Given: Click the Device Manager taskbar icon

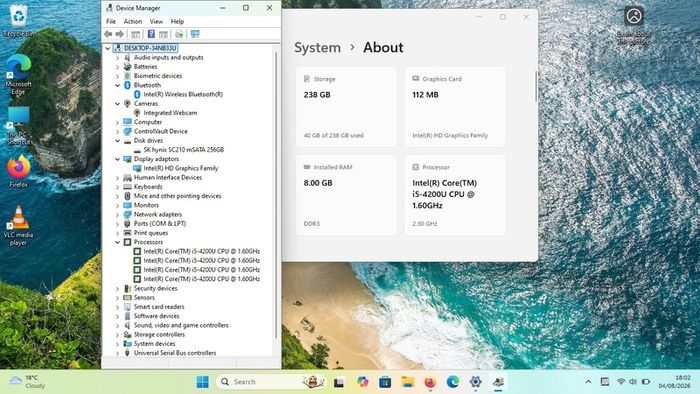Looking at the screenshot, I should tap(498, 382).
